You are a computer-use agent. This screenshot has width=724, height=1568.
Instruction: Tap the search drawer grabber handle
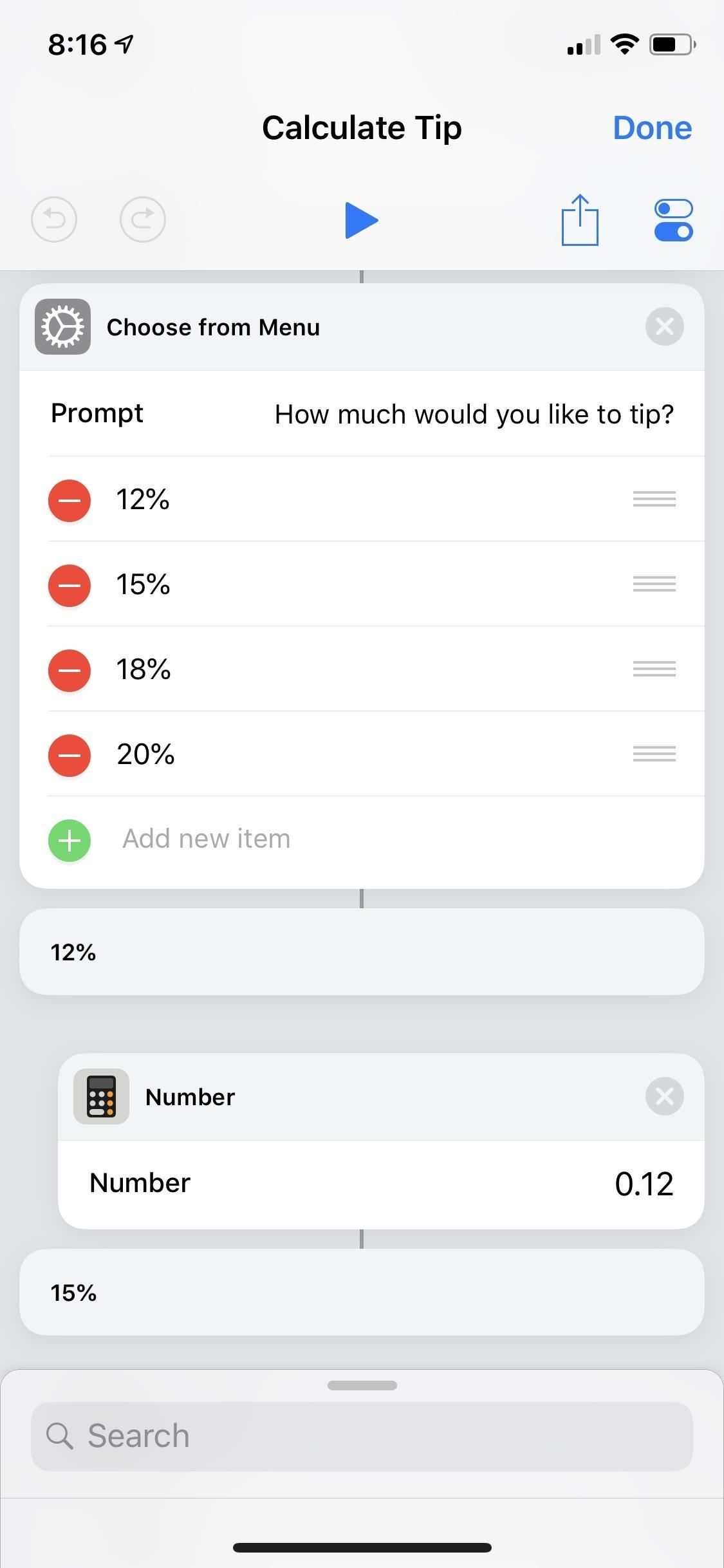click(362, 1385)
